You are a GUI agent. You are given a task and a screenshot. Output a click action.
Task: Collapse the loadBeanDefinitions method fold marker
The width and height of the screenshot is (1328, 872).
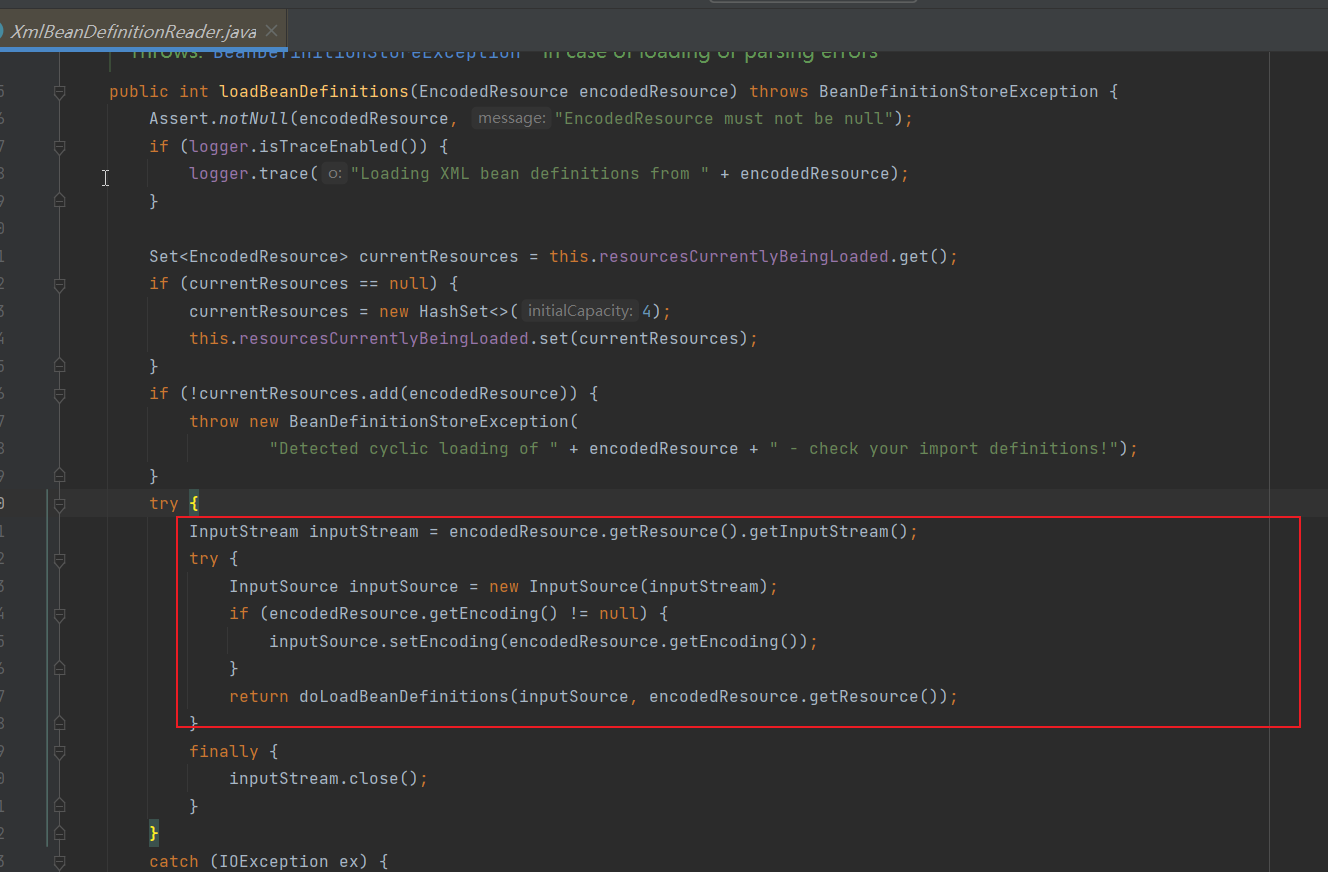59,92
